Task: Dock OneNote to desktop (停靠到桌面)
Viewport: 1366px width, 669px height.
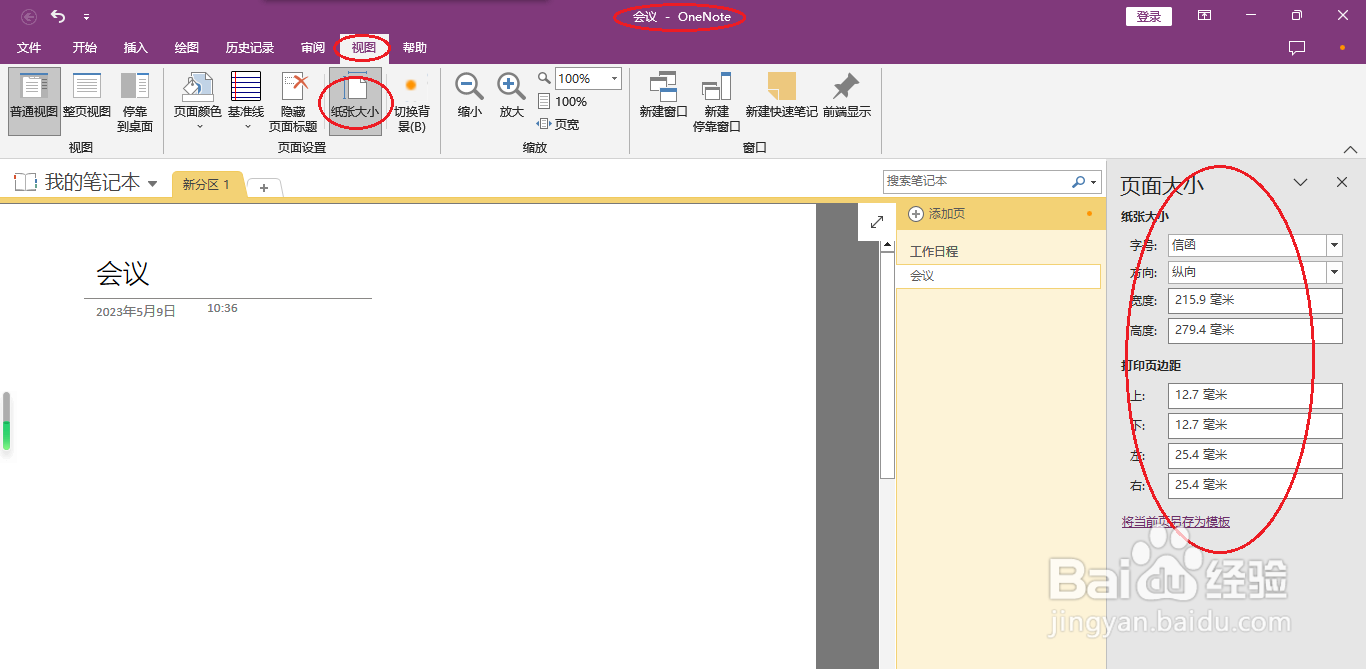Action: click(x=135, y=101)
